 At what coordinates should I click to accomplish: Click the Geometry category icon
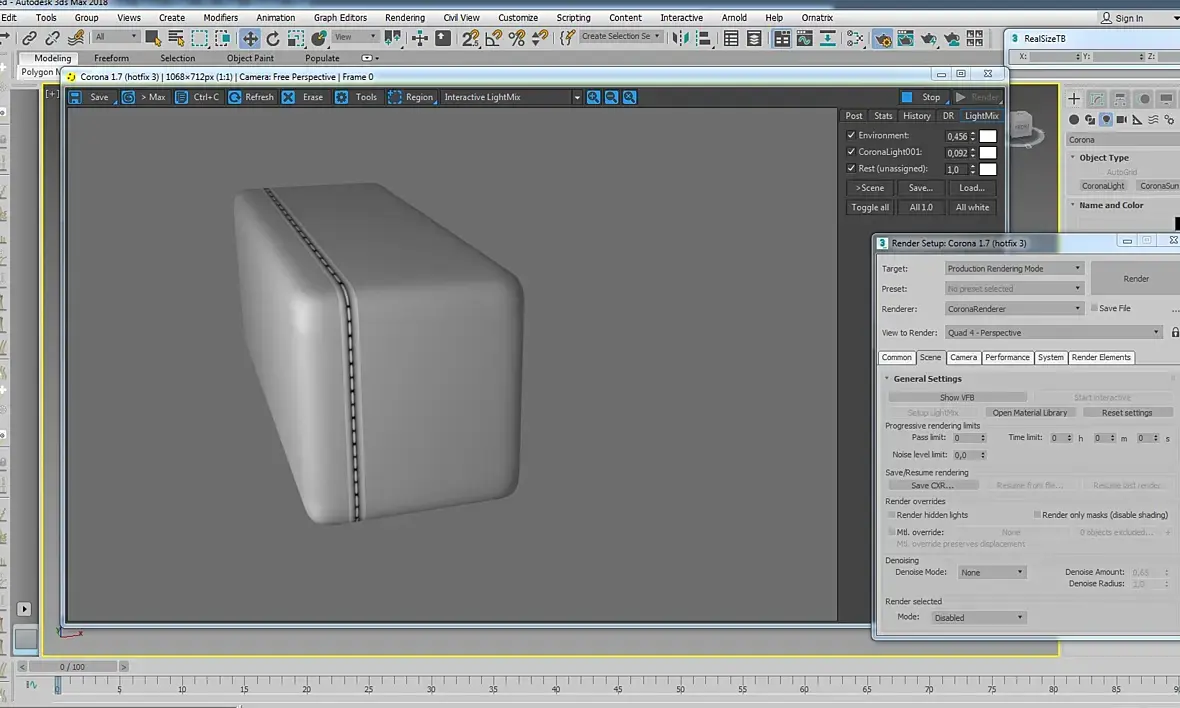pos(1074,120)
